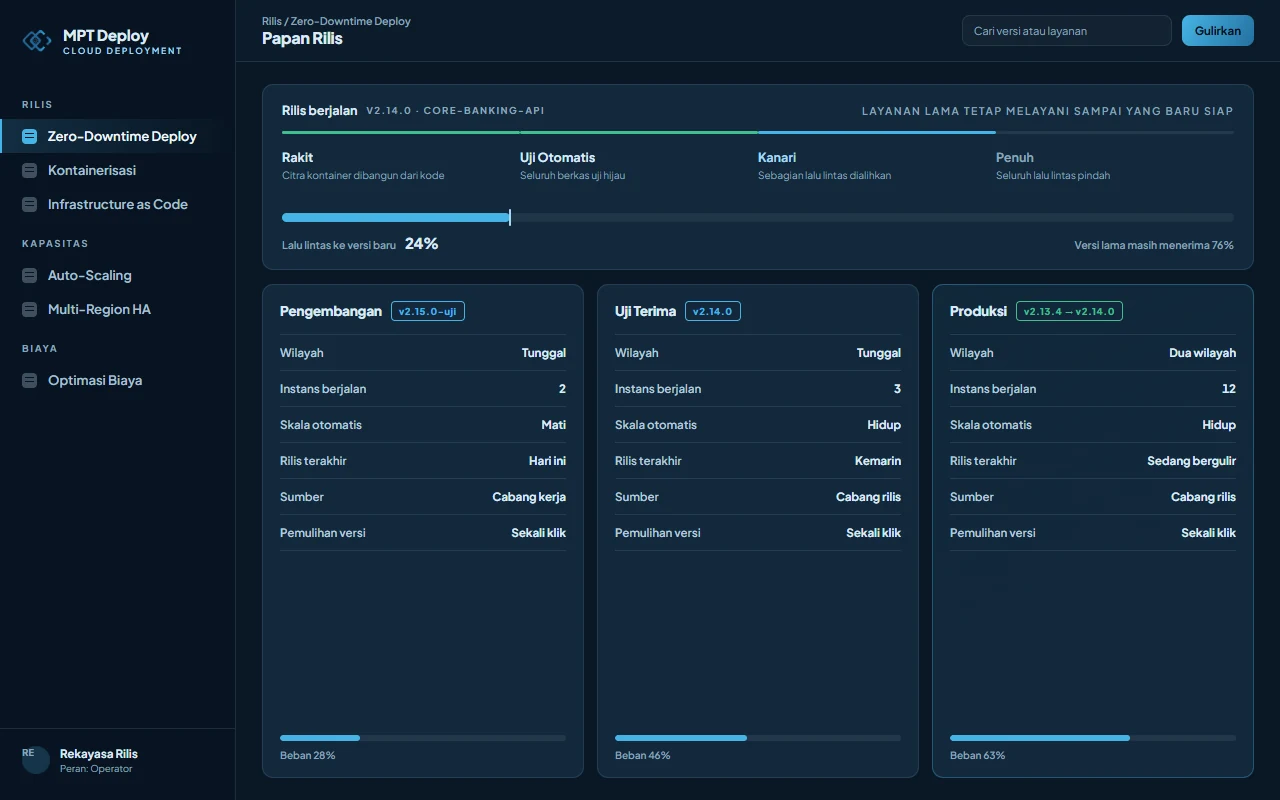The height and width of the screenshot is (800, 1280).
Task: Select the Penuh pipeline stage
Action: click(x=1114, y=157)
